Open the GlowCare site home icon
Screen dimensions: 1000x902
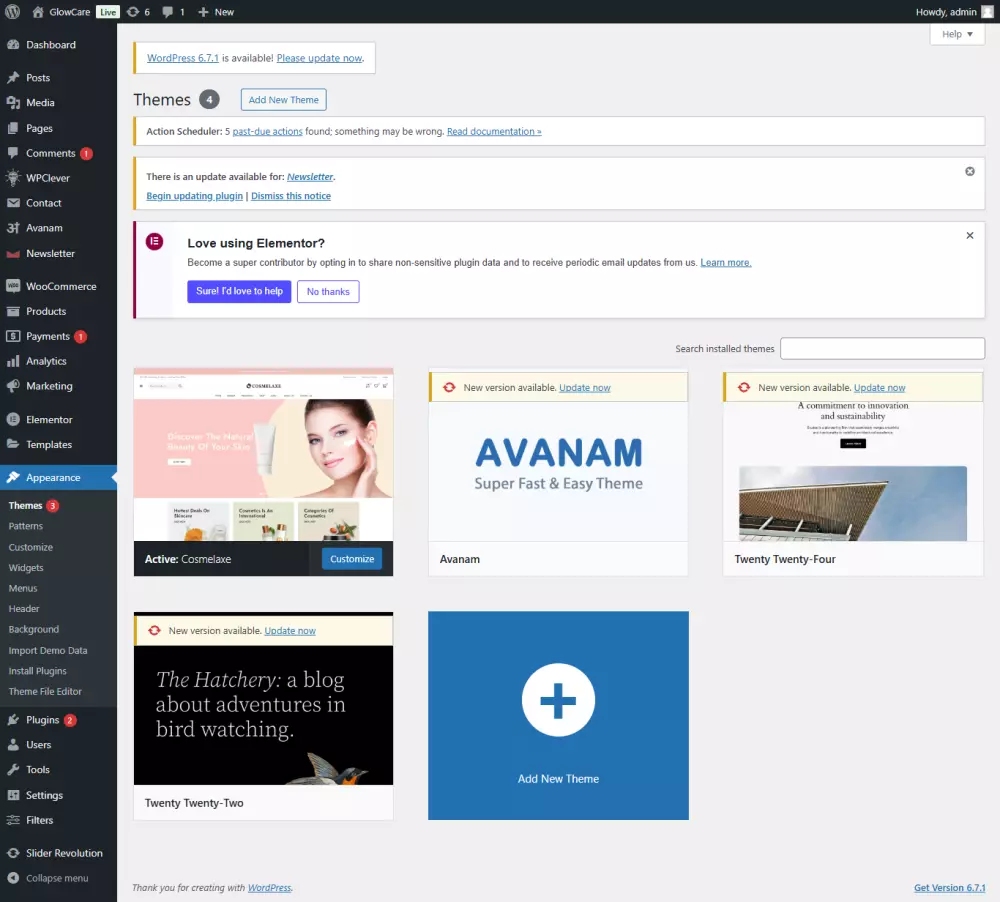click(x=38, y=11)
